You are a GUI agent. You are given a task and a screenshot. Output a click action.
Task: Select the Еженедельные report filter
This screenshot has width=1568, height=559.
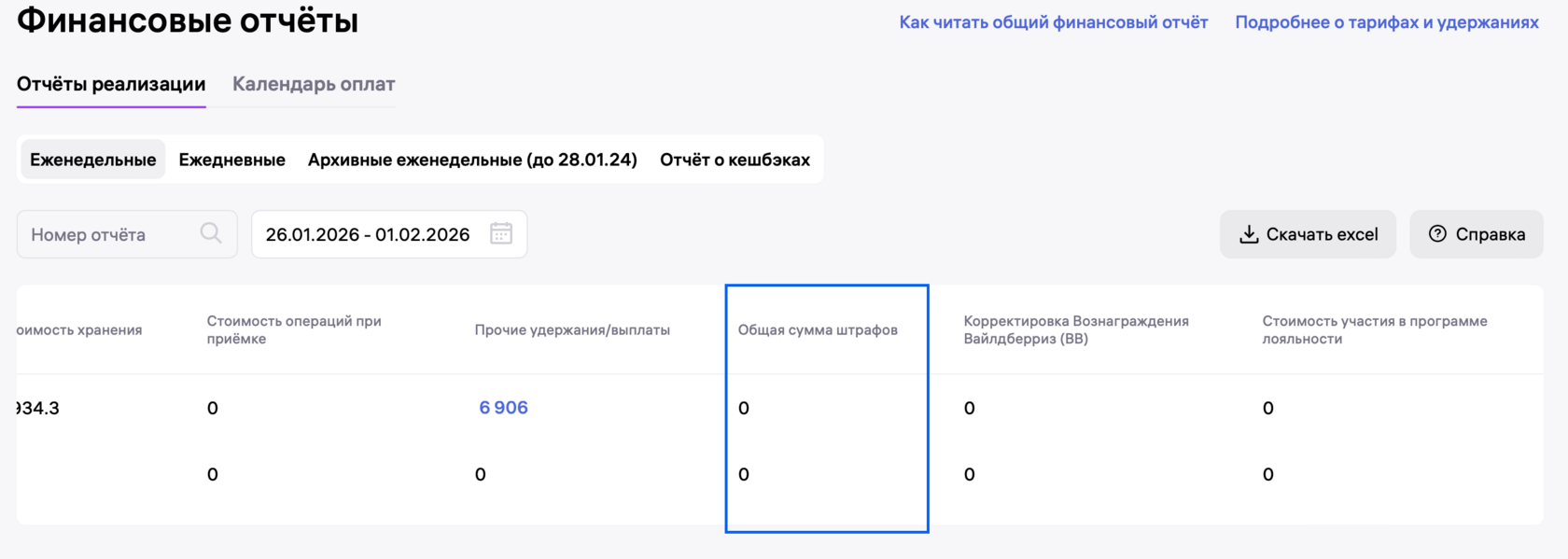tap(93, 160)
